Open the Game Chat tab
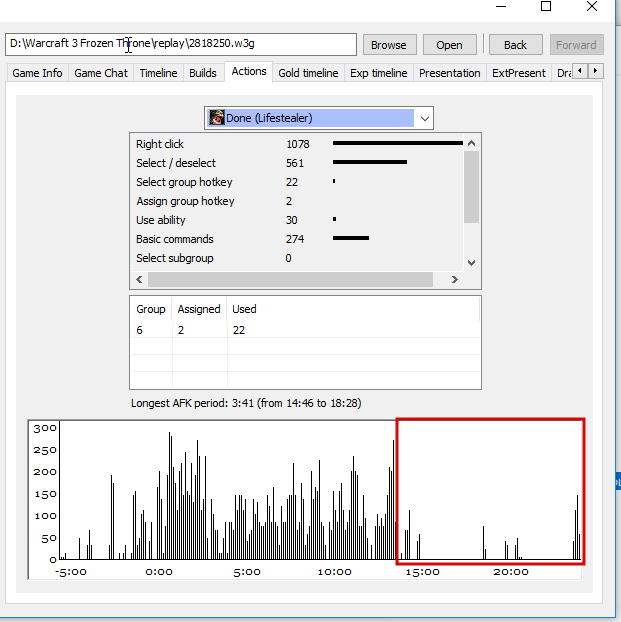 click(x=101, y=73)
